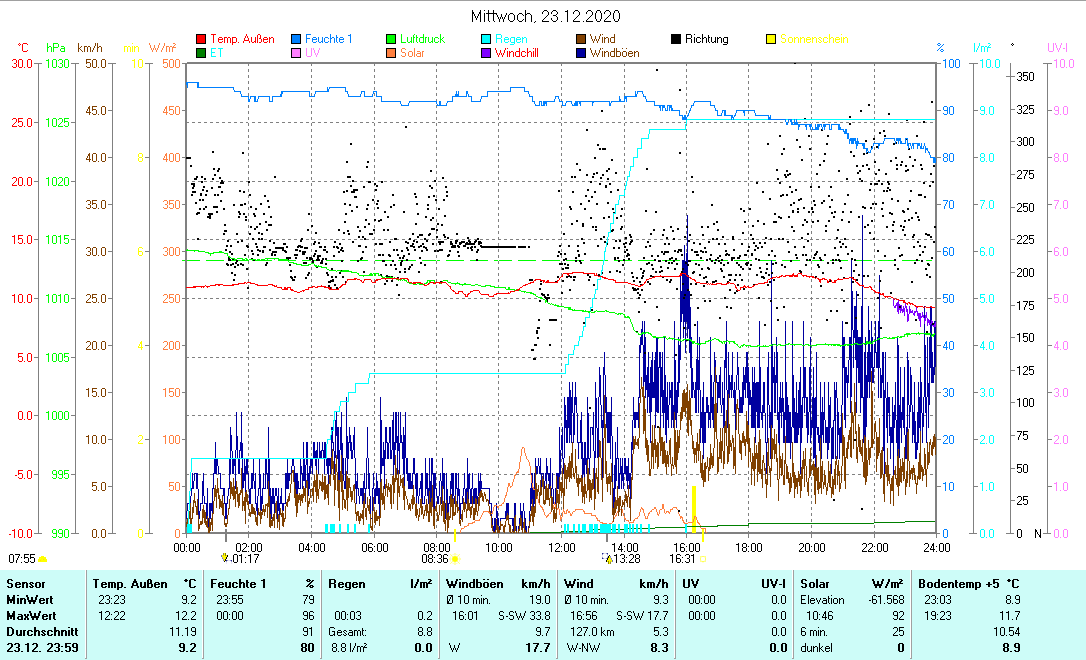Click the sunset icon beside 16:31
The image size is (1086, 660).
[702, 559]
